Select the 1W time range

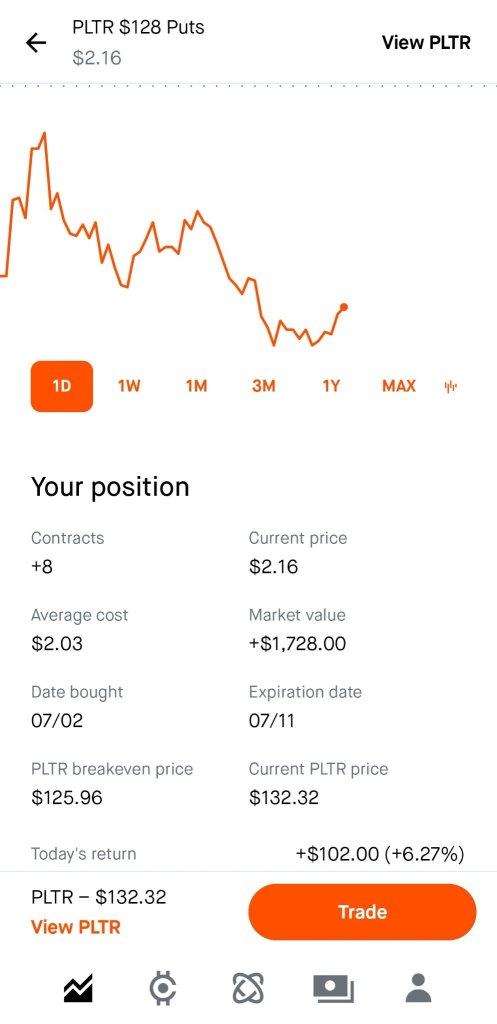click(129, 386)
